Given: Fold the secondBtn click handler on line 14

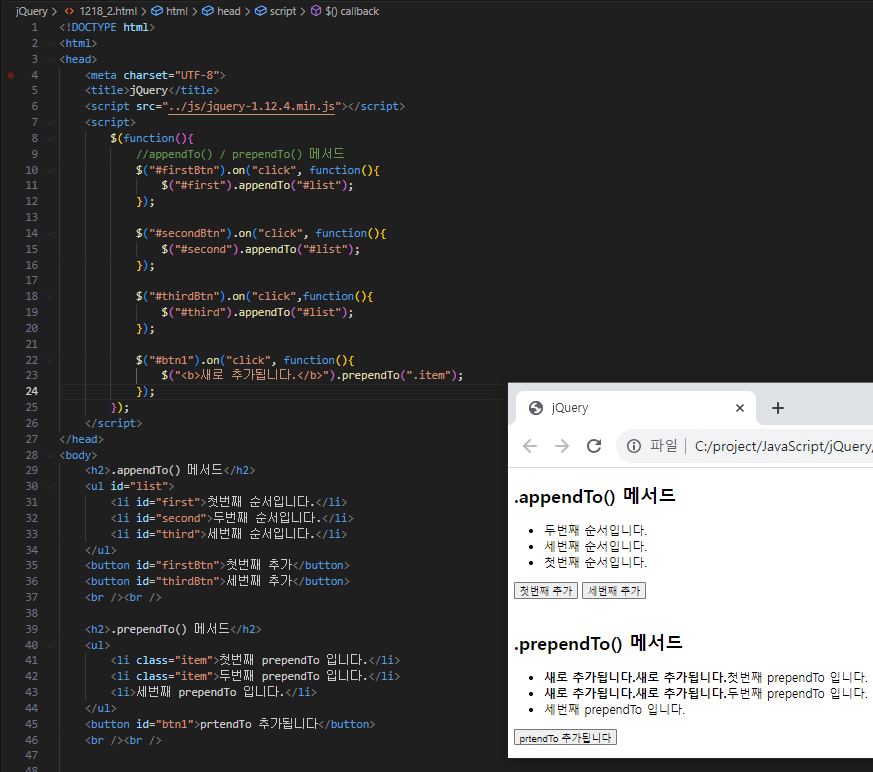Looking at the screenshot, I should tap(50, 234).
